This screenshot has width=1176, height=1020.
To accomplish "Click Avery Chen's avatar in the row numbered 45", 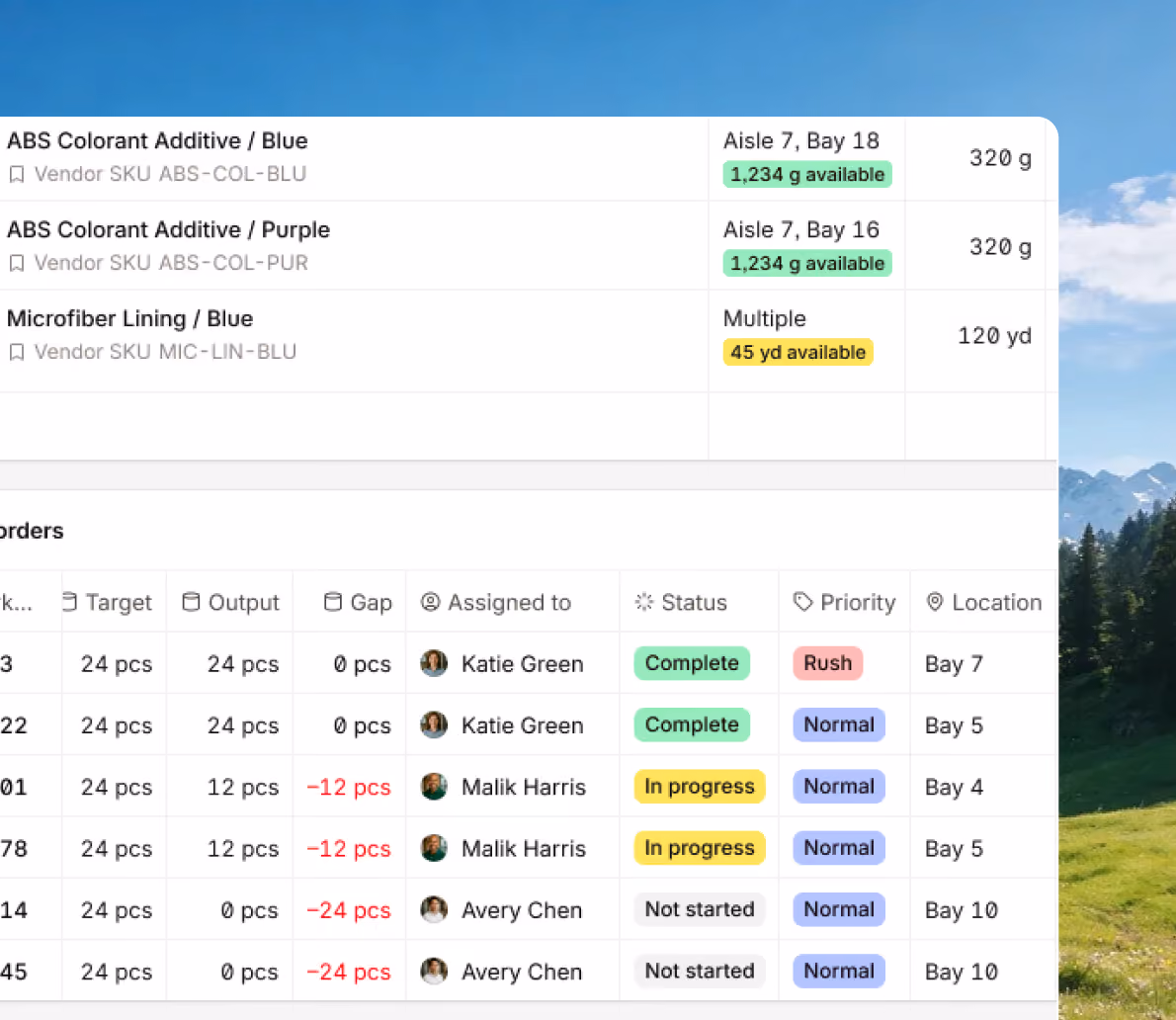I will (x=434, y=972).
